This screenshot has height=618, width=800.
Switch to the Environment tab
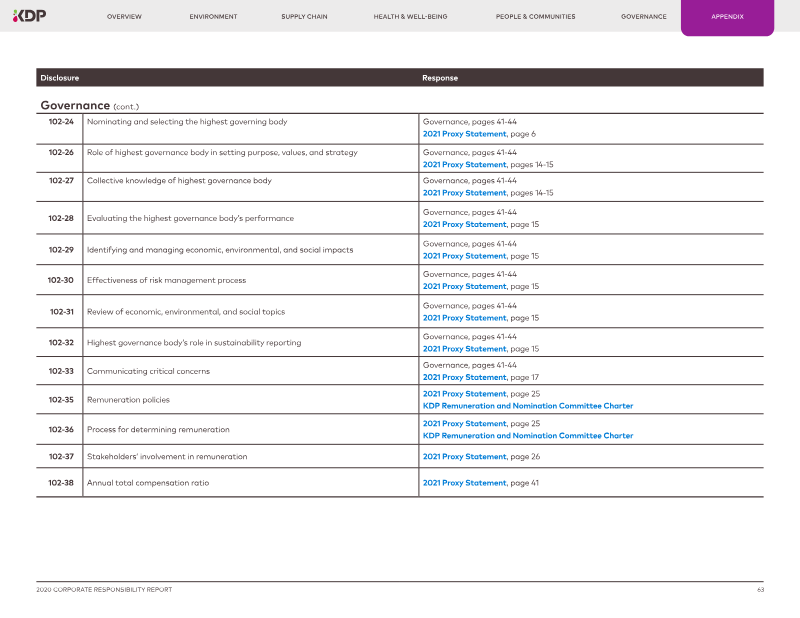pos(213,17)
